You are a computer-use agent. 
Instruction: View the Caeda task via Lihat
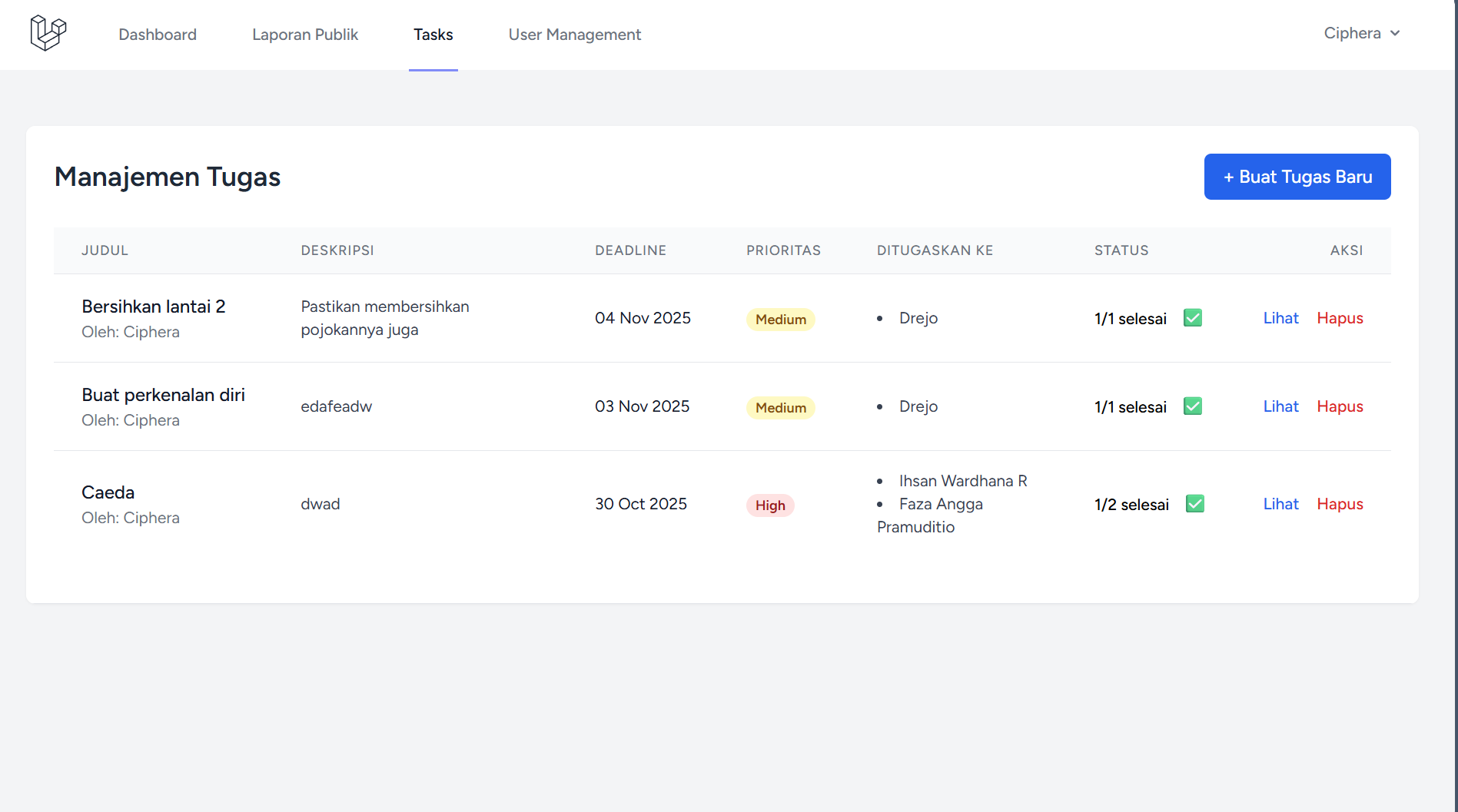(1281, 504)
